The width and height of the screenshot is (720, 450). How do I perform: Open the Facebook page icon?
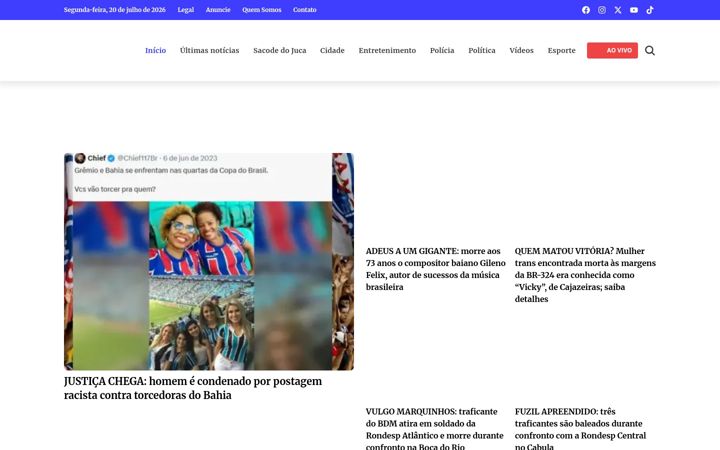pyautogui.click(x=585, y=10)
